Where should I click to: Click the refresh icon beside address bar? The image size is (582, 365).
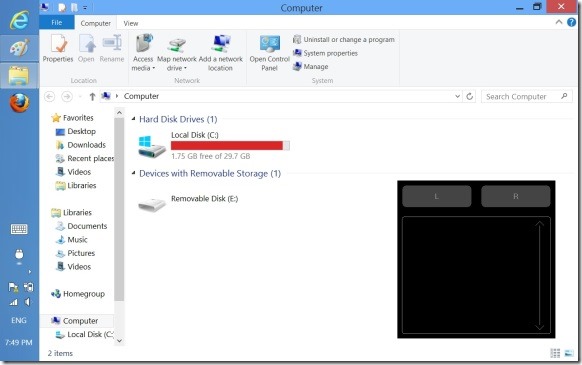(470, 97)
